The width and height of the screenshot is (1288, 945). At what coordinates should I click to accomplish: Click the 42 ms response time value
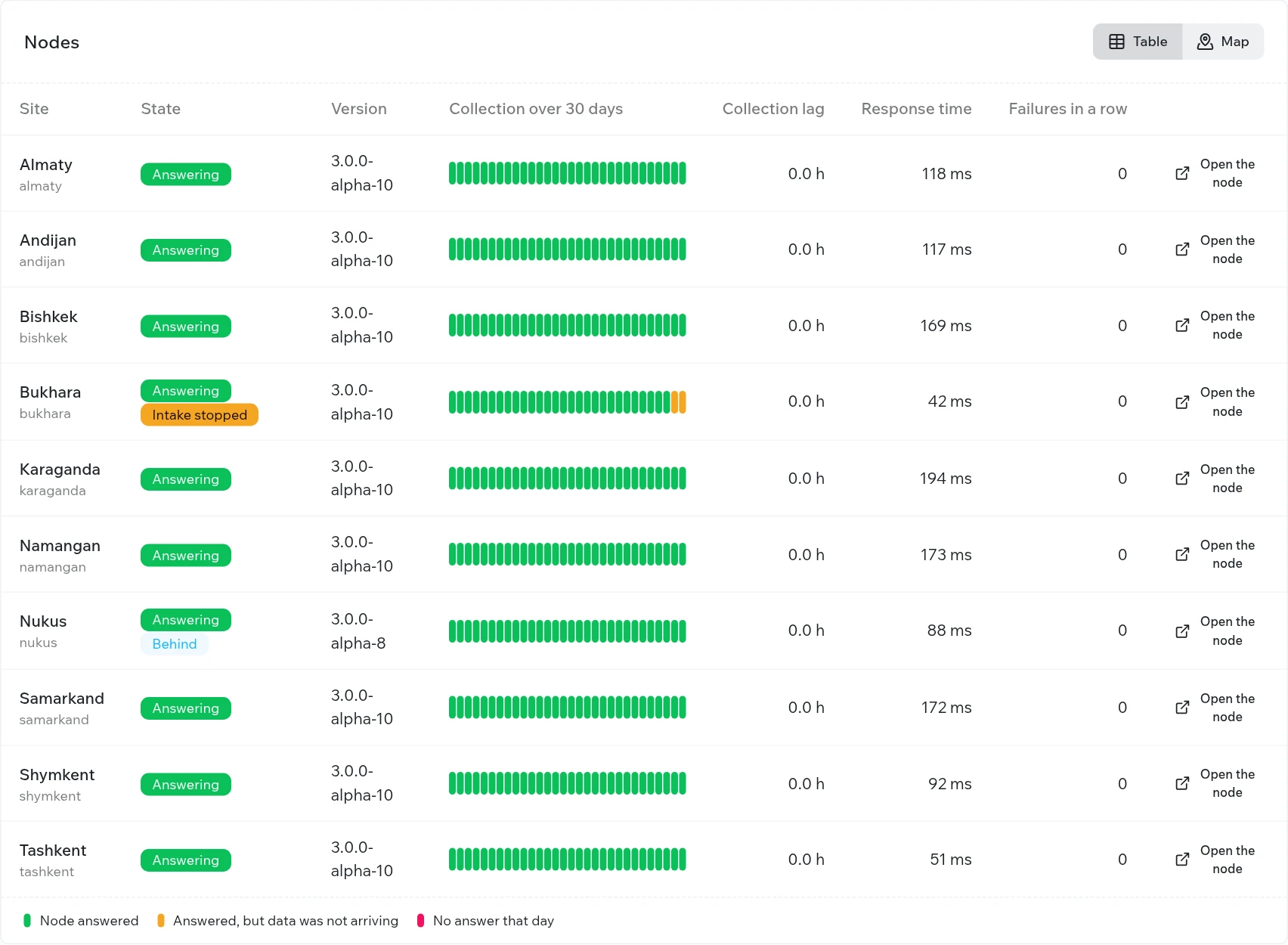[x=949, y=401]
